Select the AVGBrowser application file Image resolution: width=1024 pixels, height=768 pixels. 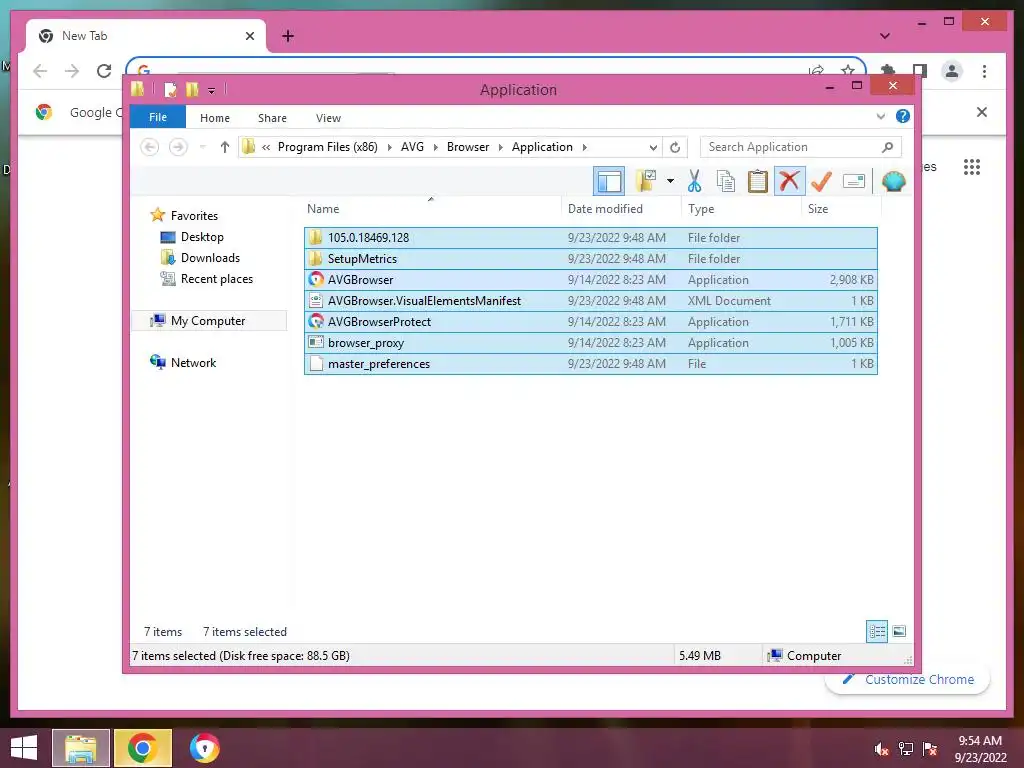[590, 280]
